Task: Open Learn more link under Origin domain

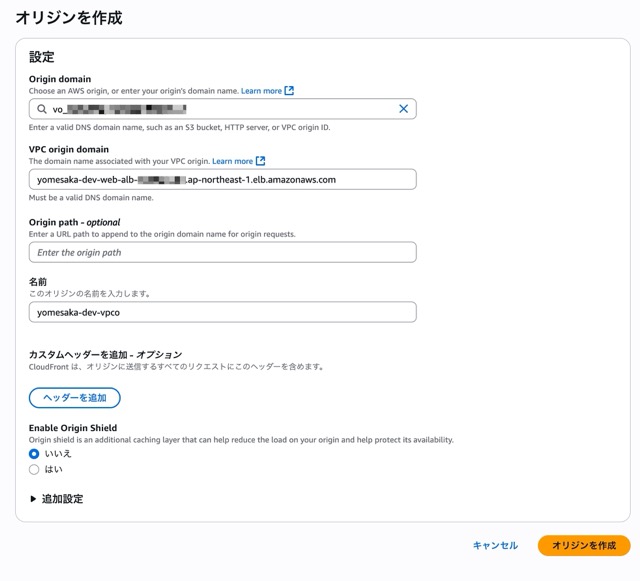Action: [x=261, y=91]
